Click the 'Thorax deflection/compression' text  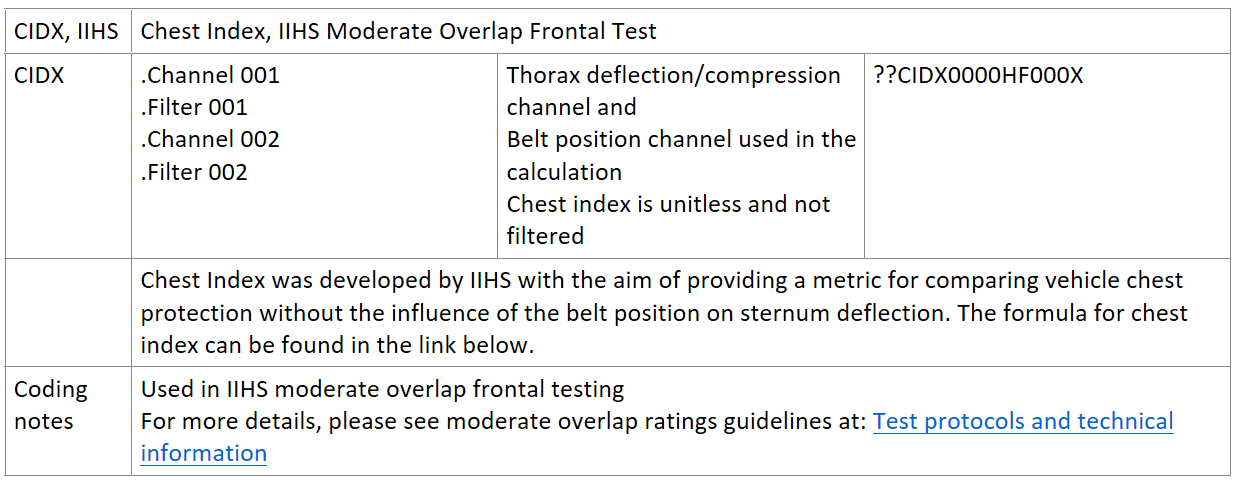click(x=673, y=75)
